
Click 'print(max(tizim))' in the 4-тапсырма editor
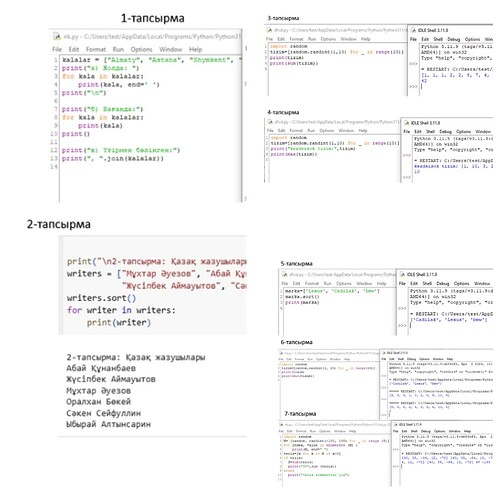pos(294,154)
